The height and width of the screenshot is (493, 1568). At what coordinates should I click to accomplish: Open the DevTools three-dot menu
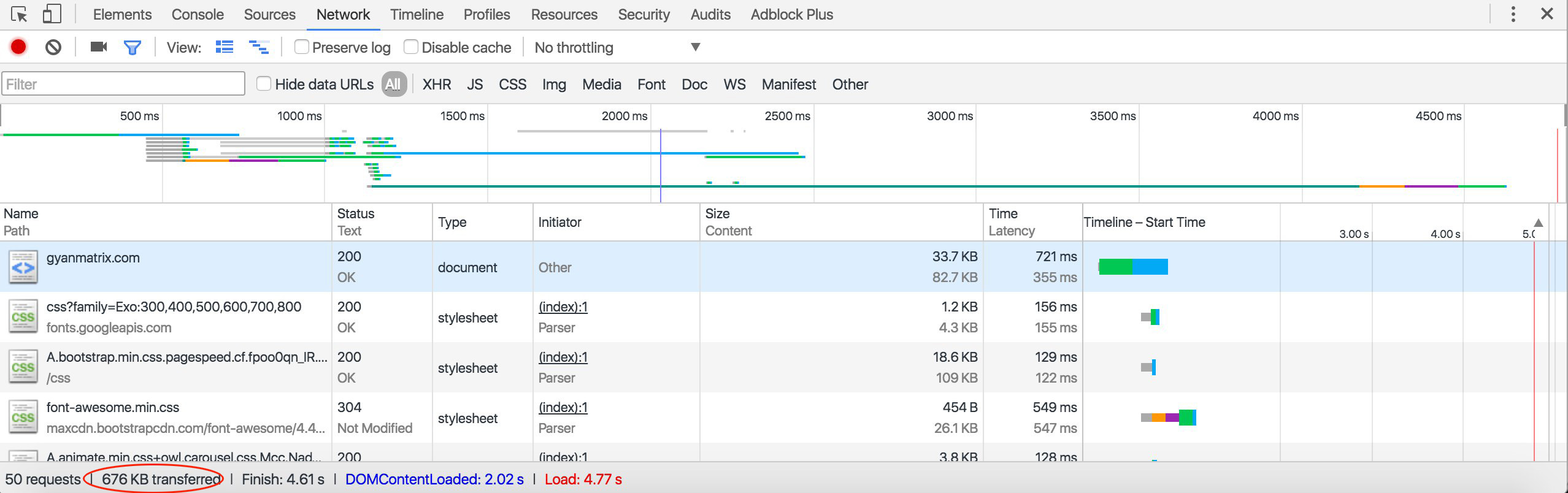1513,14
